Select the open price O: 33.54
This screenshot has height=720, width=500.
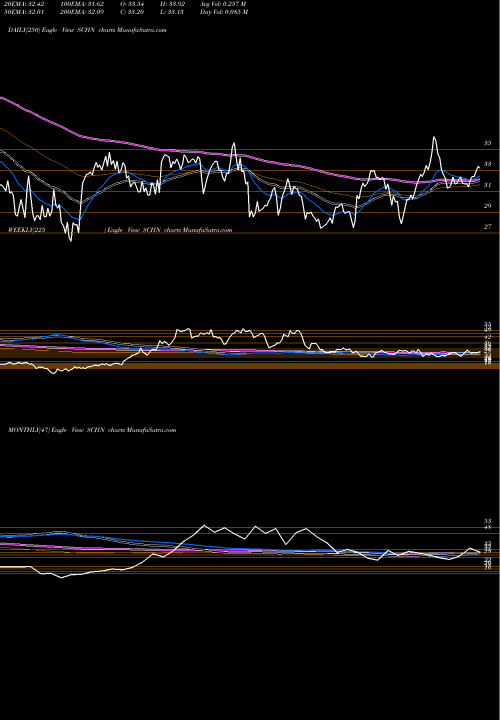(x=134, y=4)
